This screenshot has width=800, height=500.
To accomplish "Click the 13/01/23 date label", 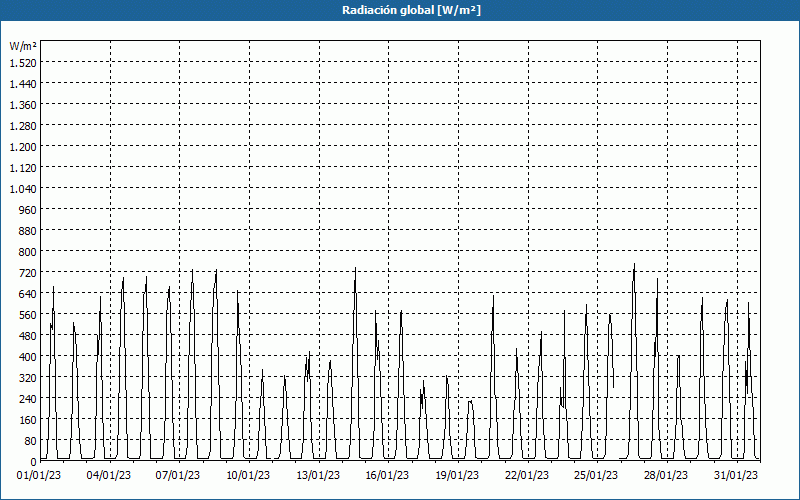I will pos(318,476).
